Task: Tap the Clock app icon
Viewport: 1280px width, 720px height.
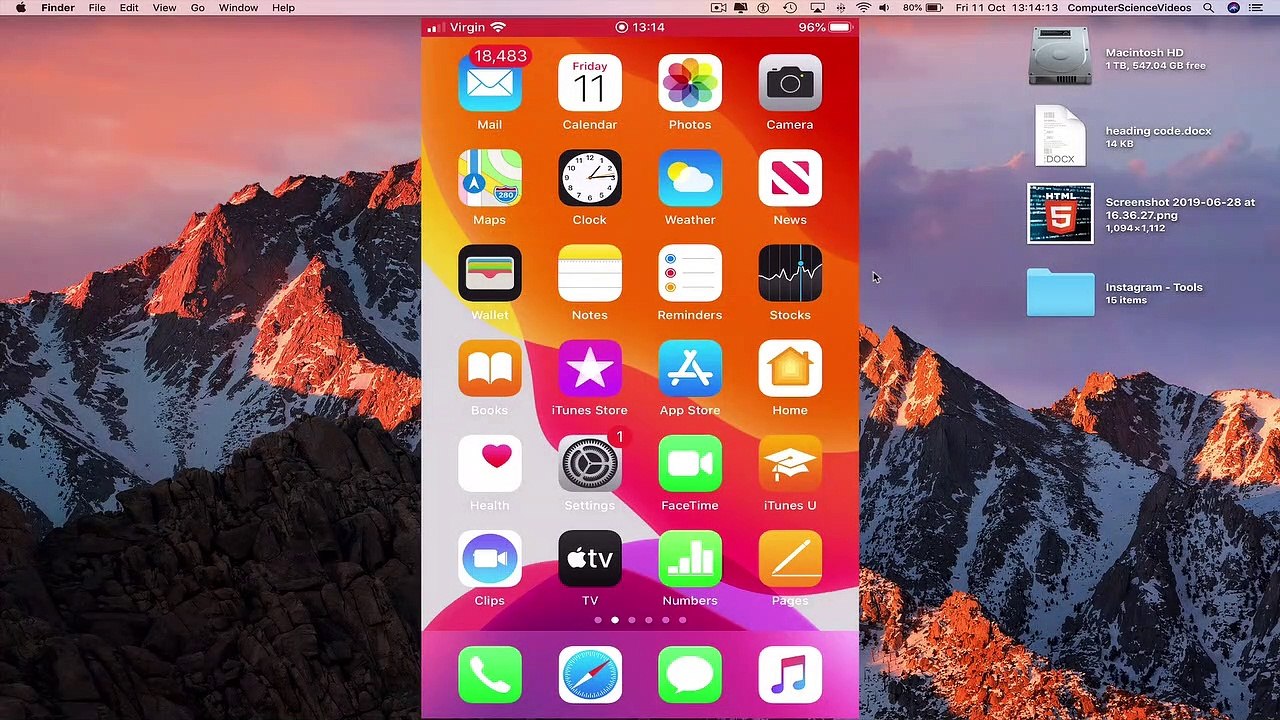Action: pos(590,178)
